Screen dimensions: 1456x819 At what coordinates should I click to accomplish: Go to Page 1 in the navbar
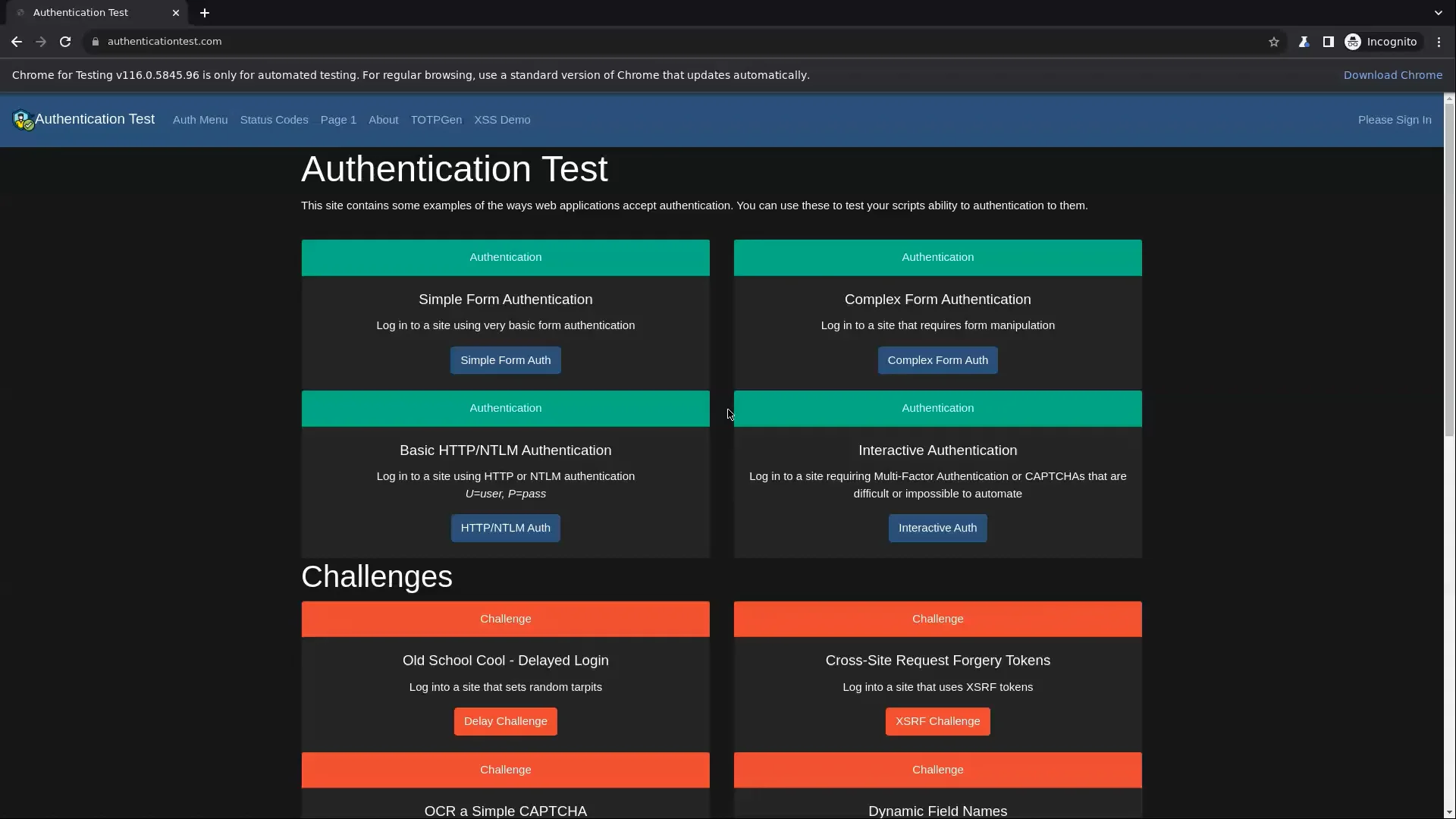[x=338, y=120]
